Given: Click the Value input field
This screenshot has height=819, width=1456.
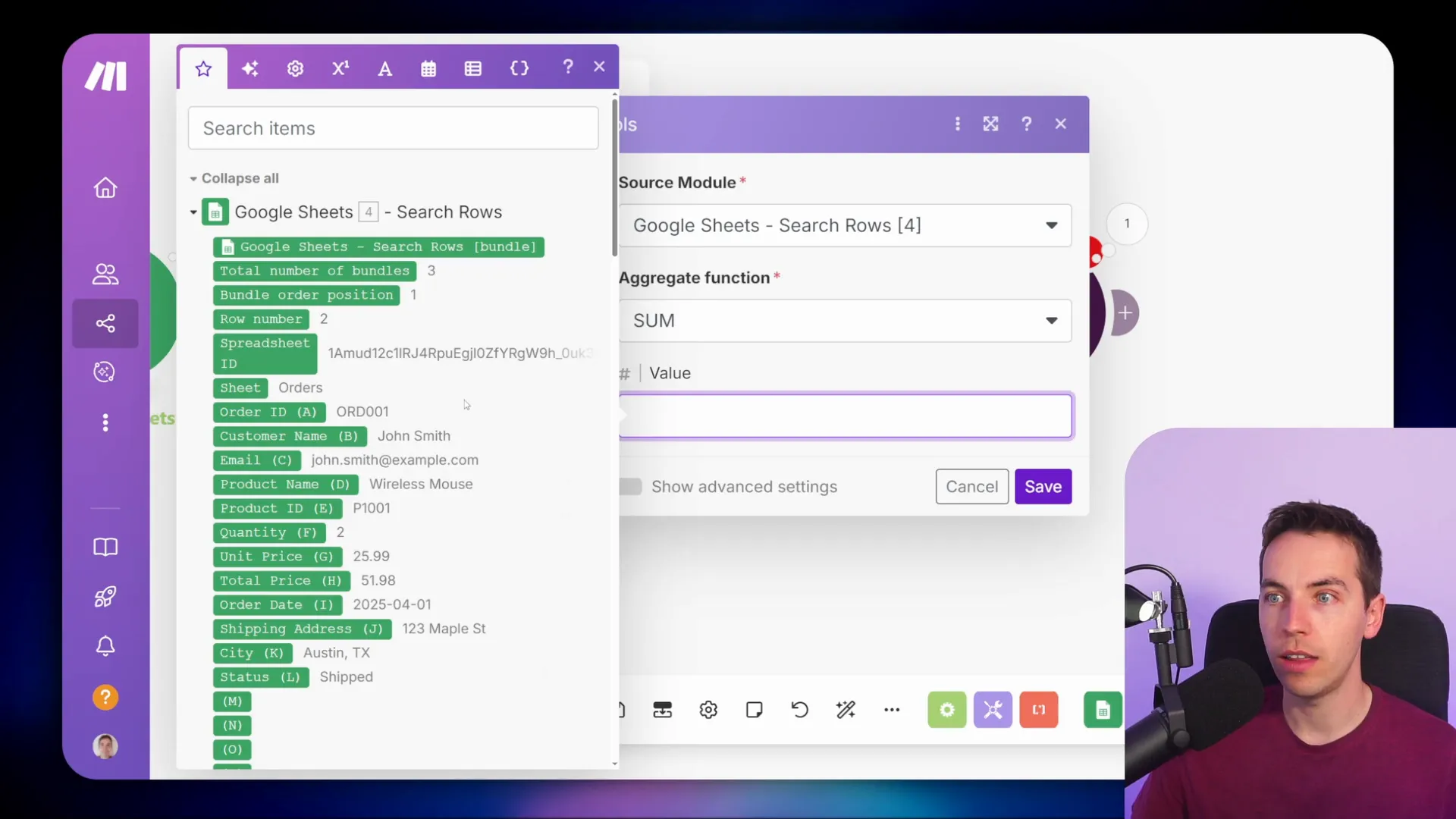Looking at the screenshot, I should 845,416.
